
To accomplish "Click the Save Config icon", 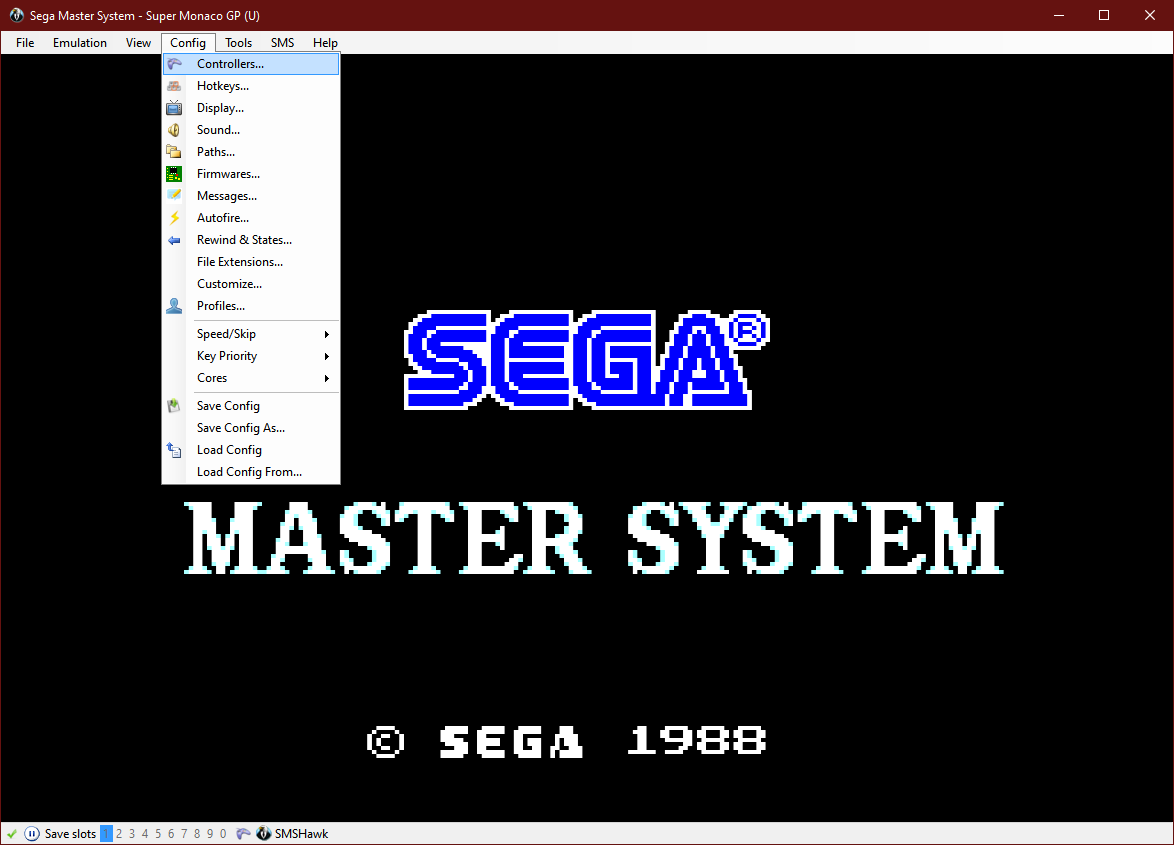I will [x=174, y=406].
